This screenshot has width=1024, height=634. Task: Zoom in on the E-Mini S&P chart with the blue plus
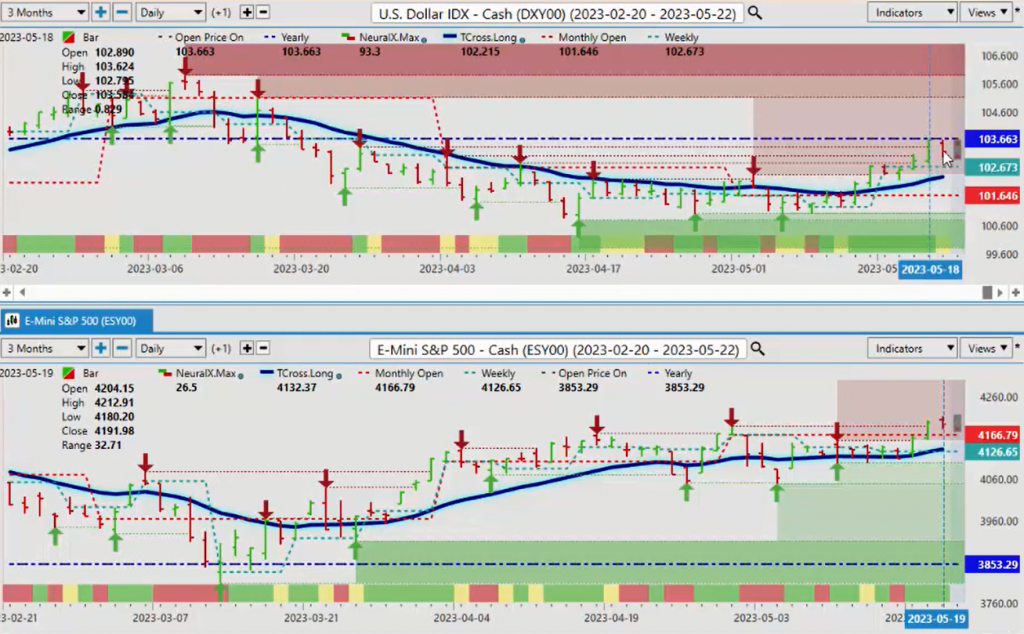click(x=101, y=348)
